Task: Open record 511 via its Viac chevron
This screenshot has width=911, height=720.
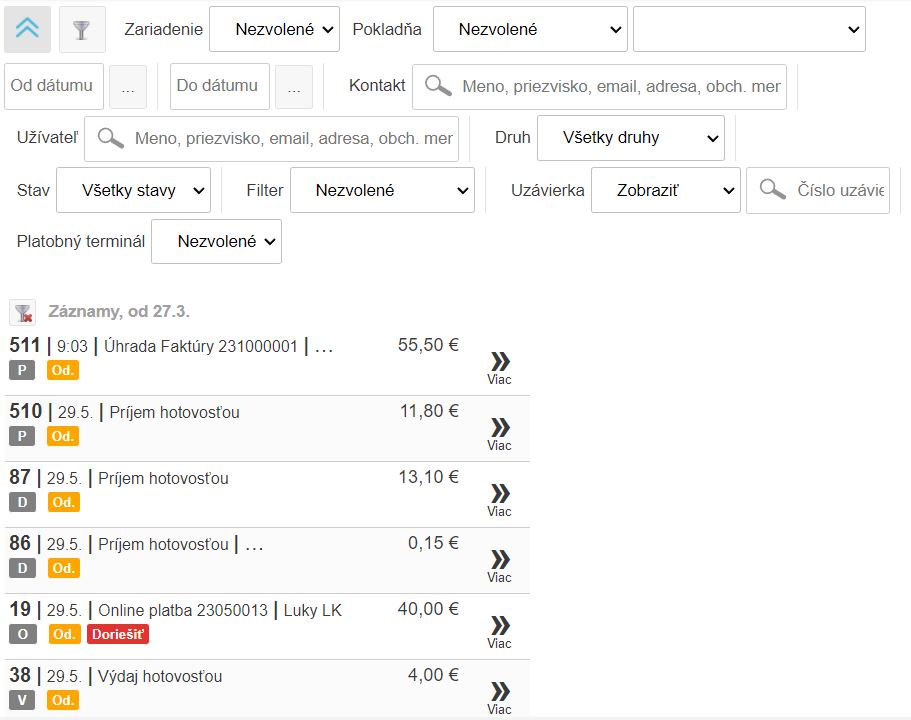Action: (x=500, y=363)
